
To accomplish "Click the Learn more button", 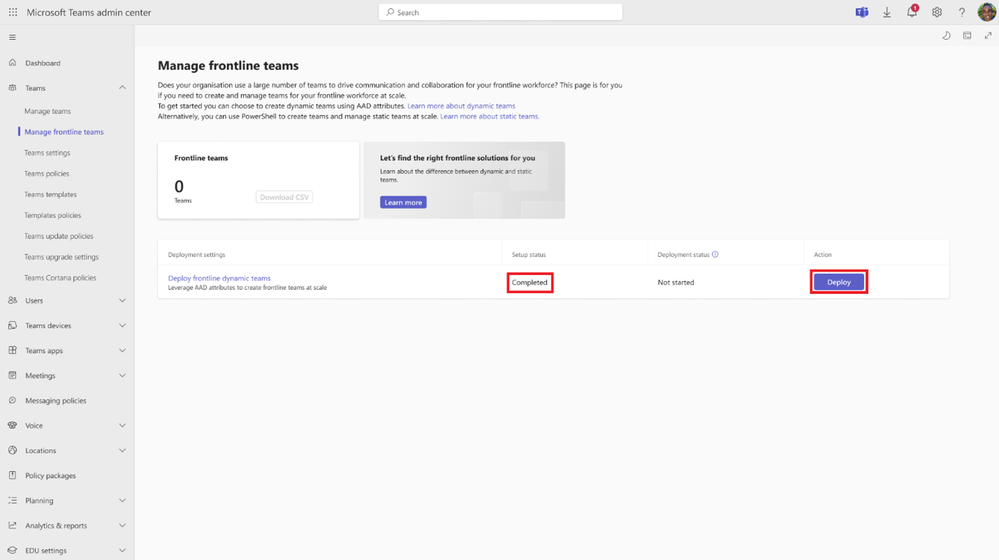I will pyautogui.click(x=403, y=203).
